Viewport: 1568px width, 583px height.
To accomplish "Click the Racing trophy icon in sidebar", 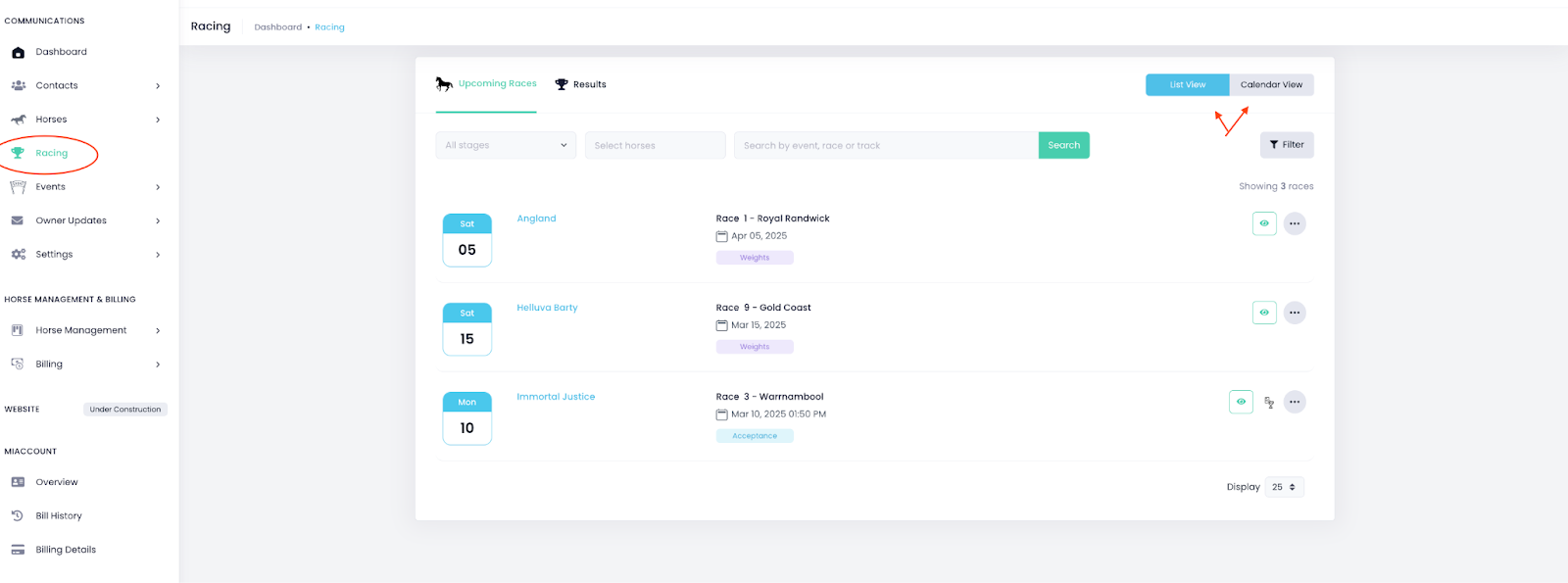I will coord(18,153).
